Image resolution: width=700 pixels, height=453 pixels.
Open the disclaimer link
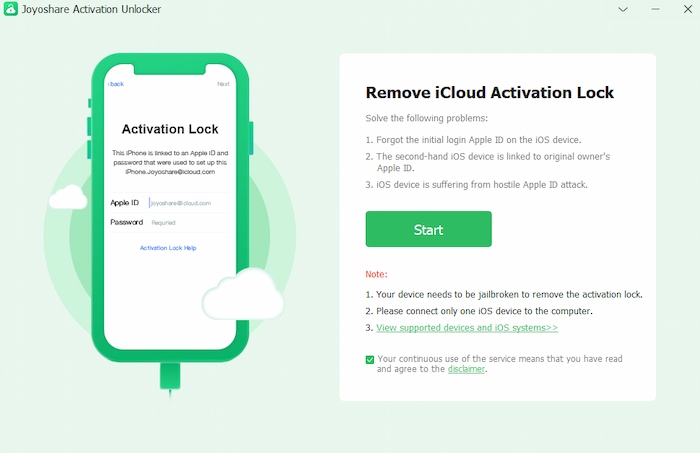tap(466, 369)
